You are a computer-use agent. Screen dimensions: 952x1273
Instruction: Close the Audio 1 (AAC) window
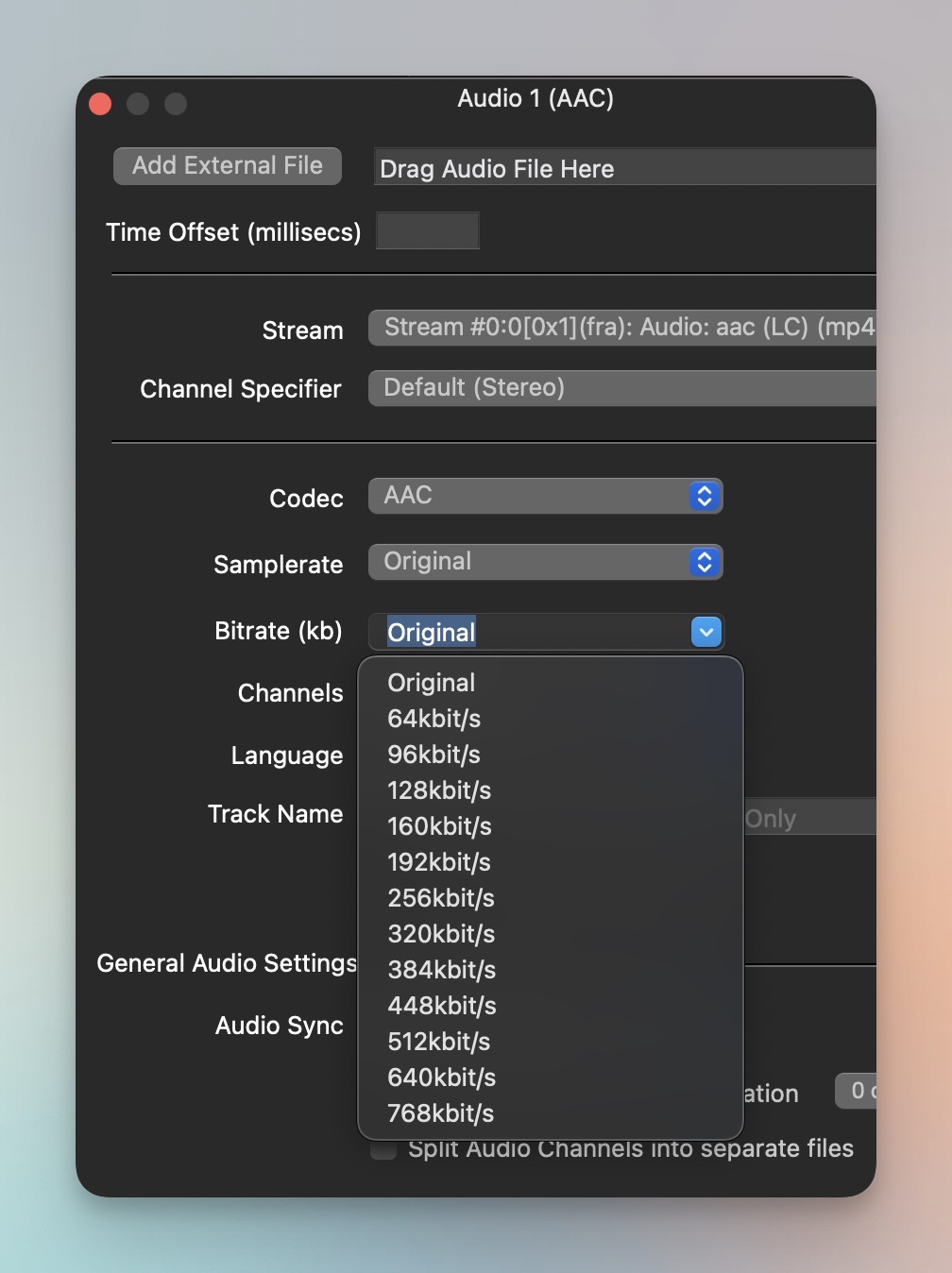pyautogui.click(x=100, y=104)
